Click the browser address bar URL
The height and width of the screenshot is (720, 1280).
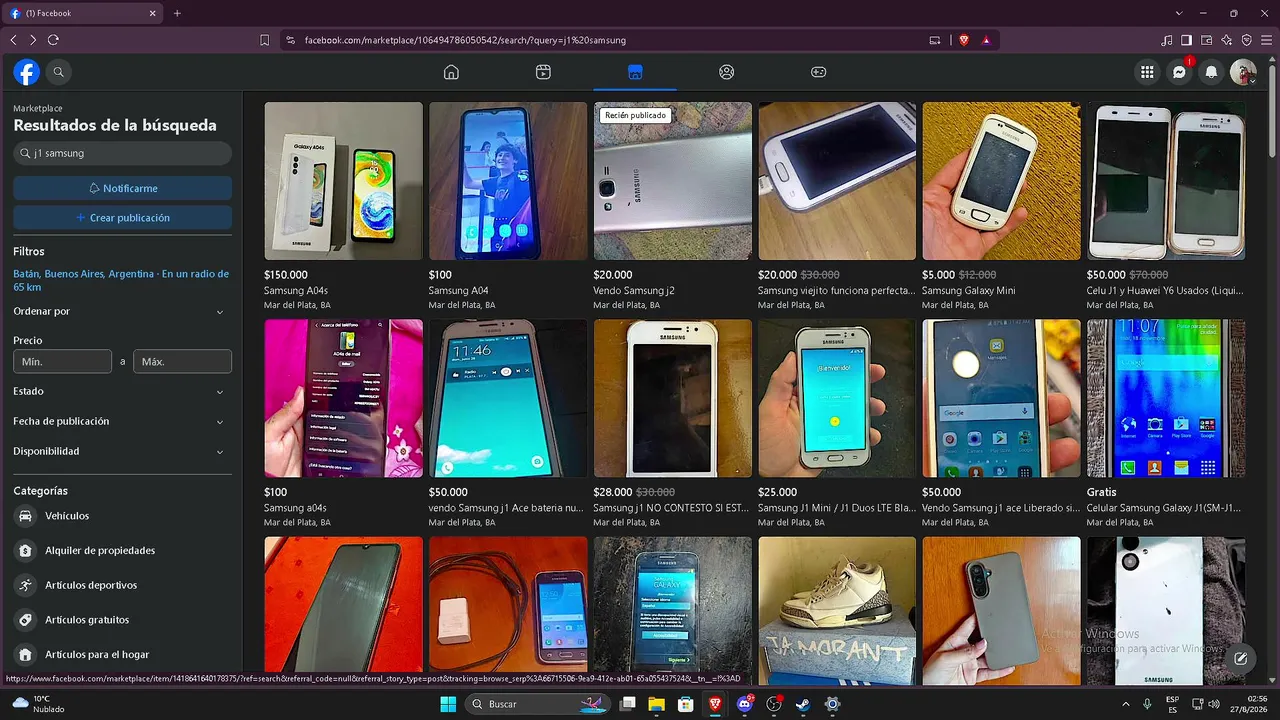[x=465, y=40]
